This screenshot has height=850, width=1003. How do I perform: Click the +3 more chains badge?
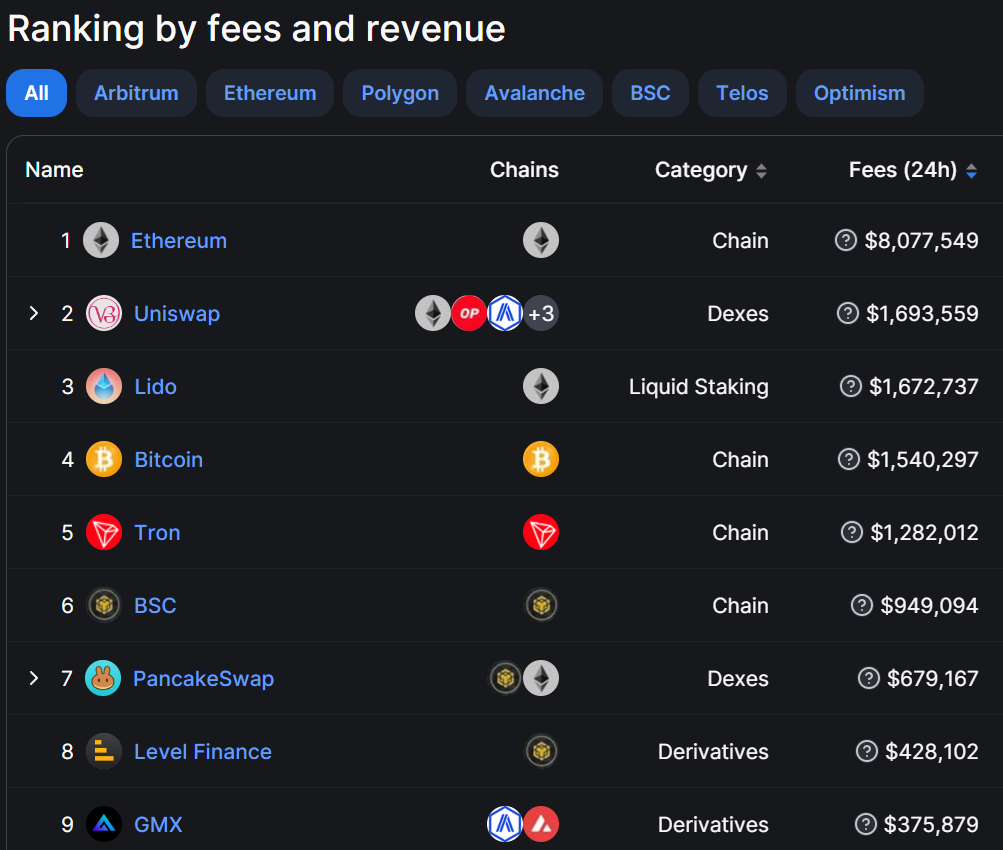[541, 313]
